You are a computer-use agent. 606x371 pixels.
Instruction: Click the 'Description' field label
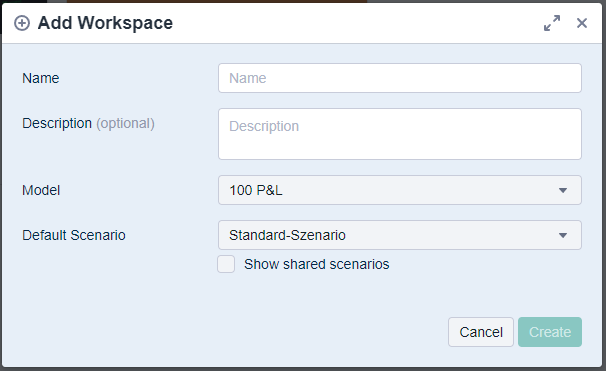coord(57,123)
